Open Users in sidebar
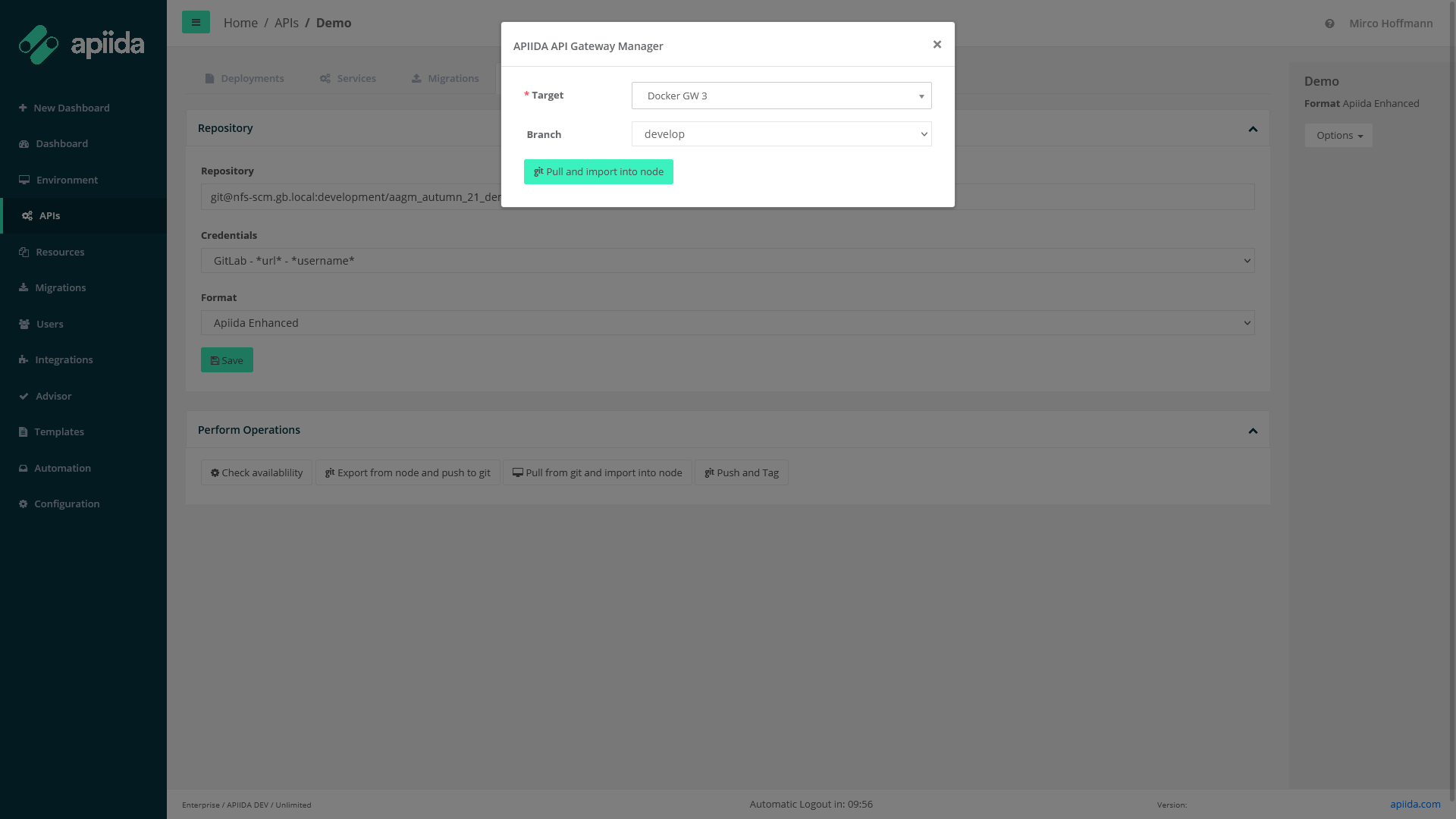Image resolution: width=1456 pixels, height=819 pixels. [83, 324]
